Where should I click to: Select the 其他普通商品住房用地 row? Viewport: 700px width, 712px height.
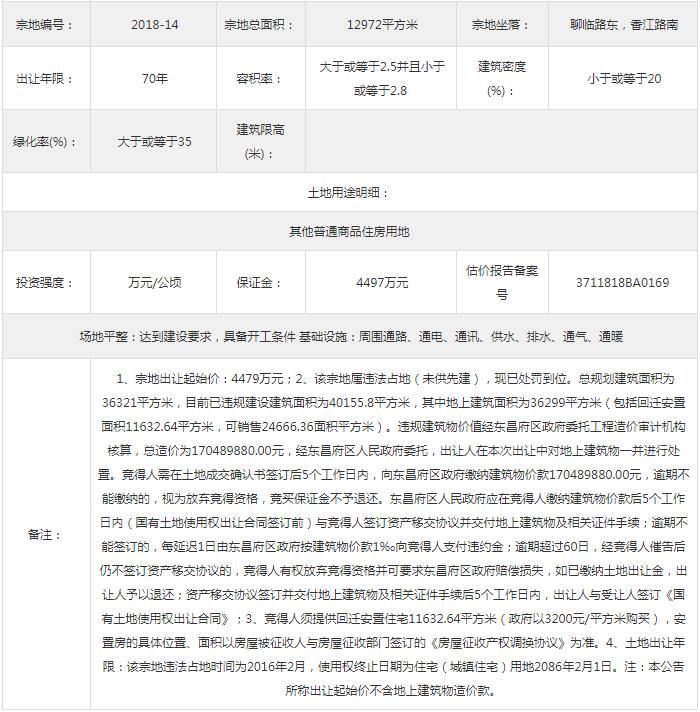pos(349,231)
